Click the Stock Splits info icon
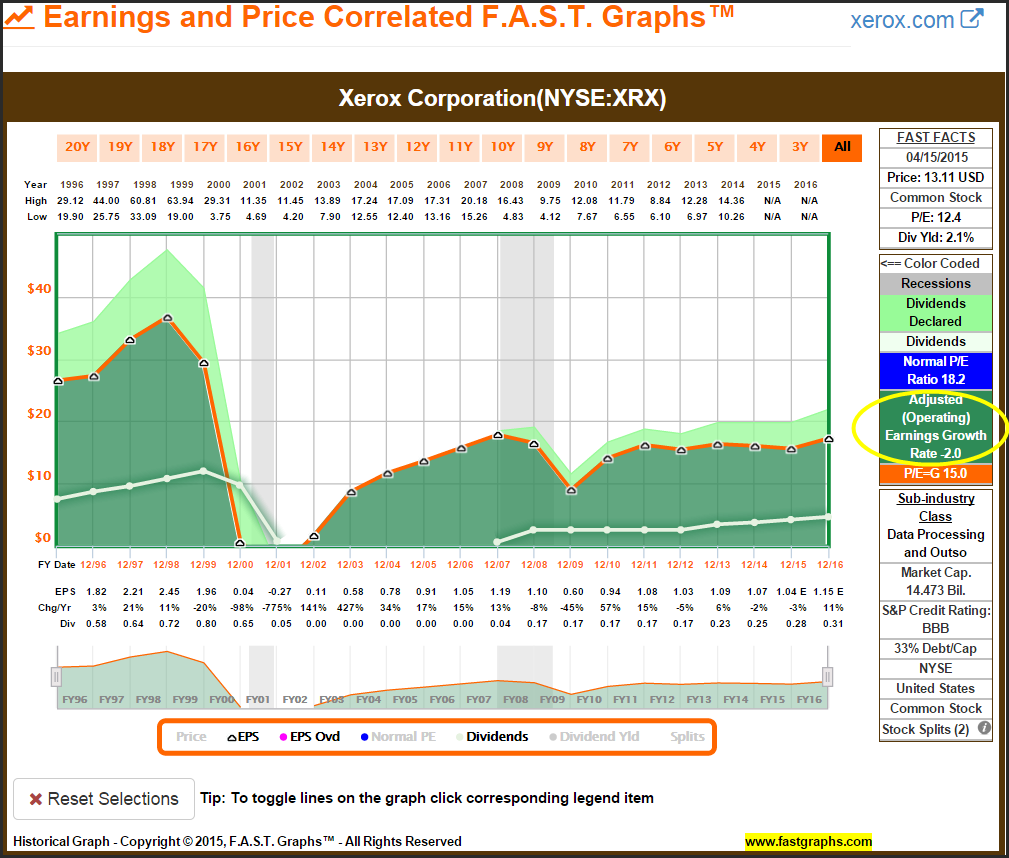Image resolution: width=1009 pixels, height=858 pixels. [x=984, y=729]
